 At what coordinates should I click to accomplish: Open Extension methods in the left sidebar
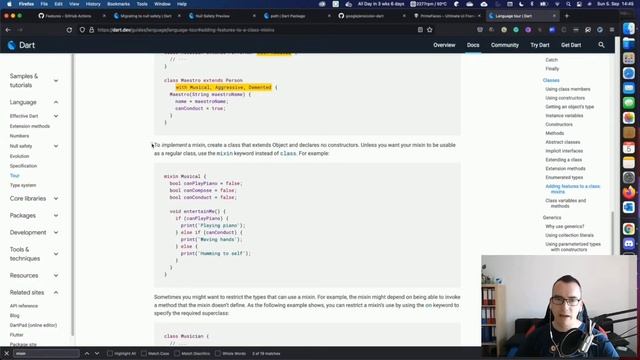click(30, 126)
